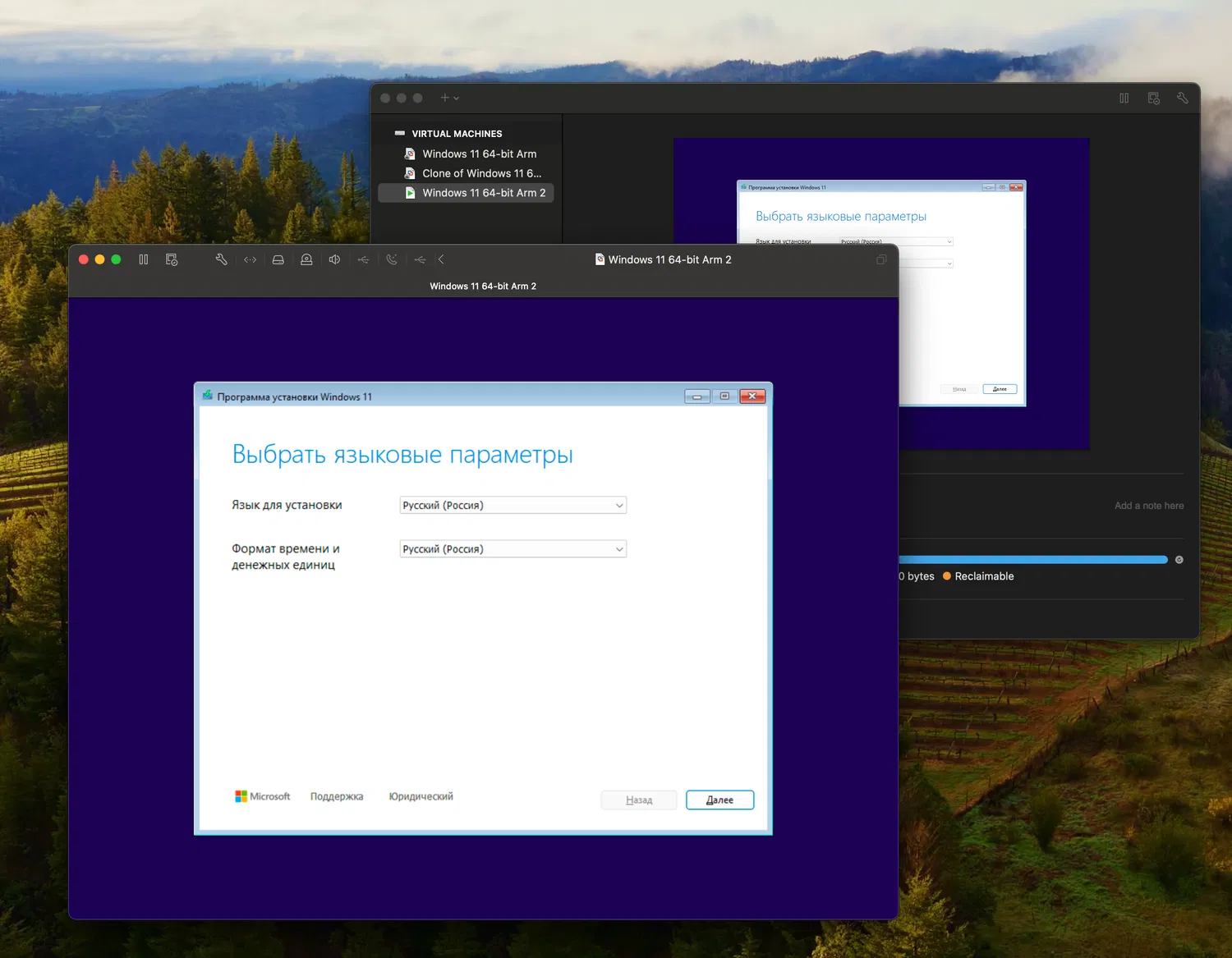Click the Далее button in the setup dialog
This screenshot has width=1232, height=958.
[719, 800]
